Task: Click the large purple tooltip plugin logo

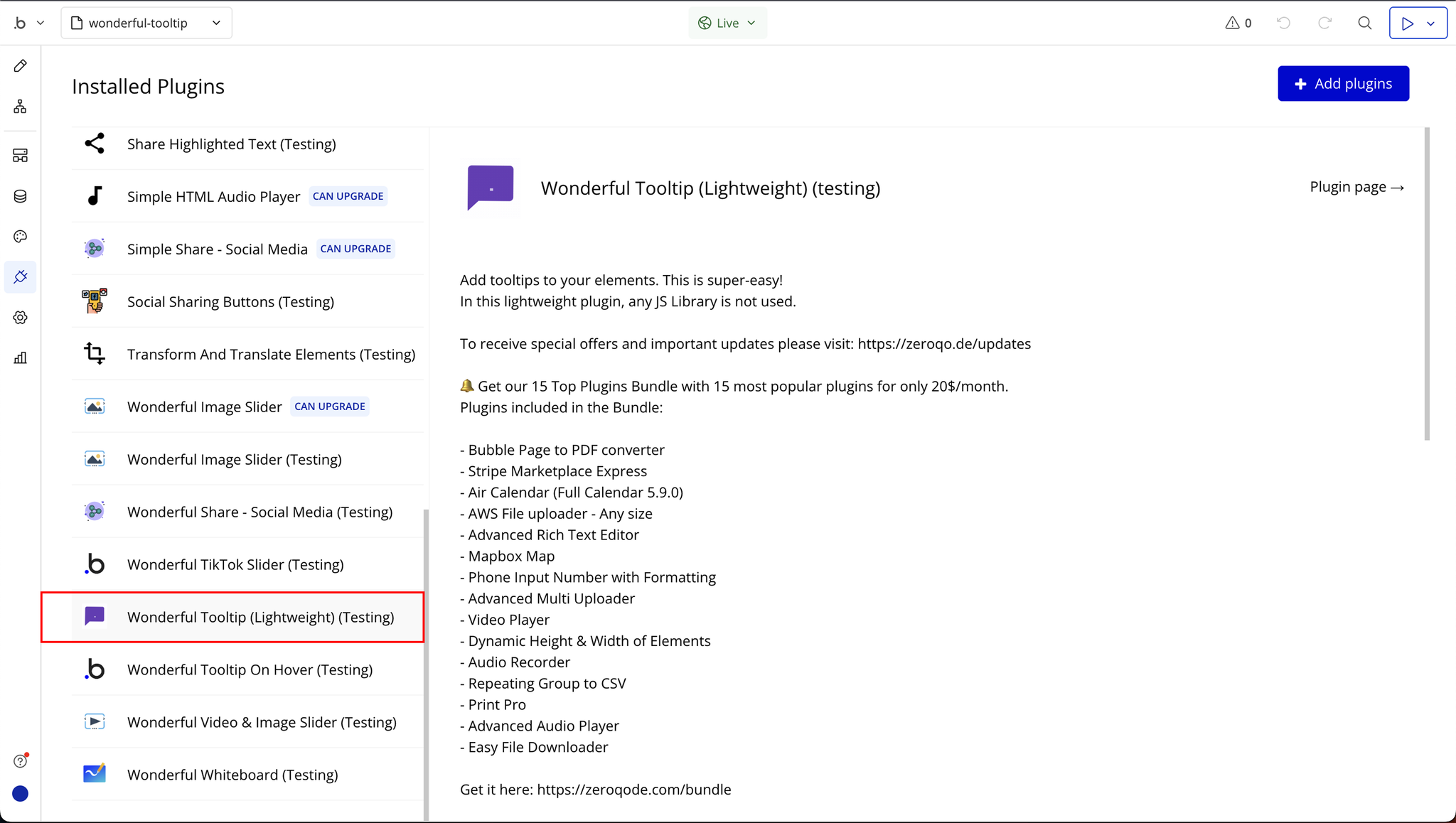Action: pyautogui.click(x=491, y=188)
